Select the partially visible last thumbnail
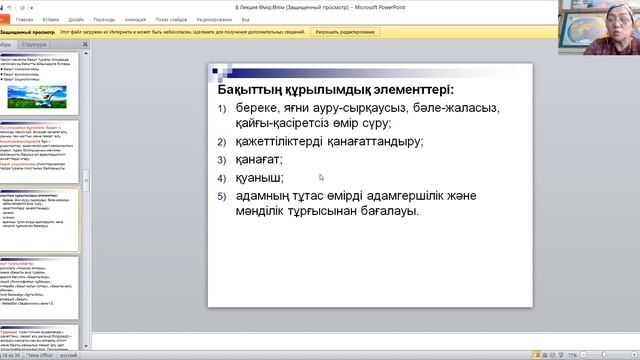Viewport: 640px width, 360px height. (x=39, y=338)
